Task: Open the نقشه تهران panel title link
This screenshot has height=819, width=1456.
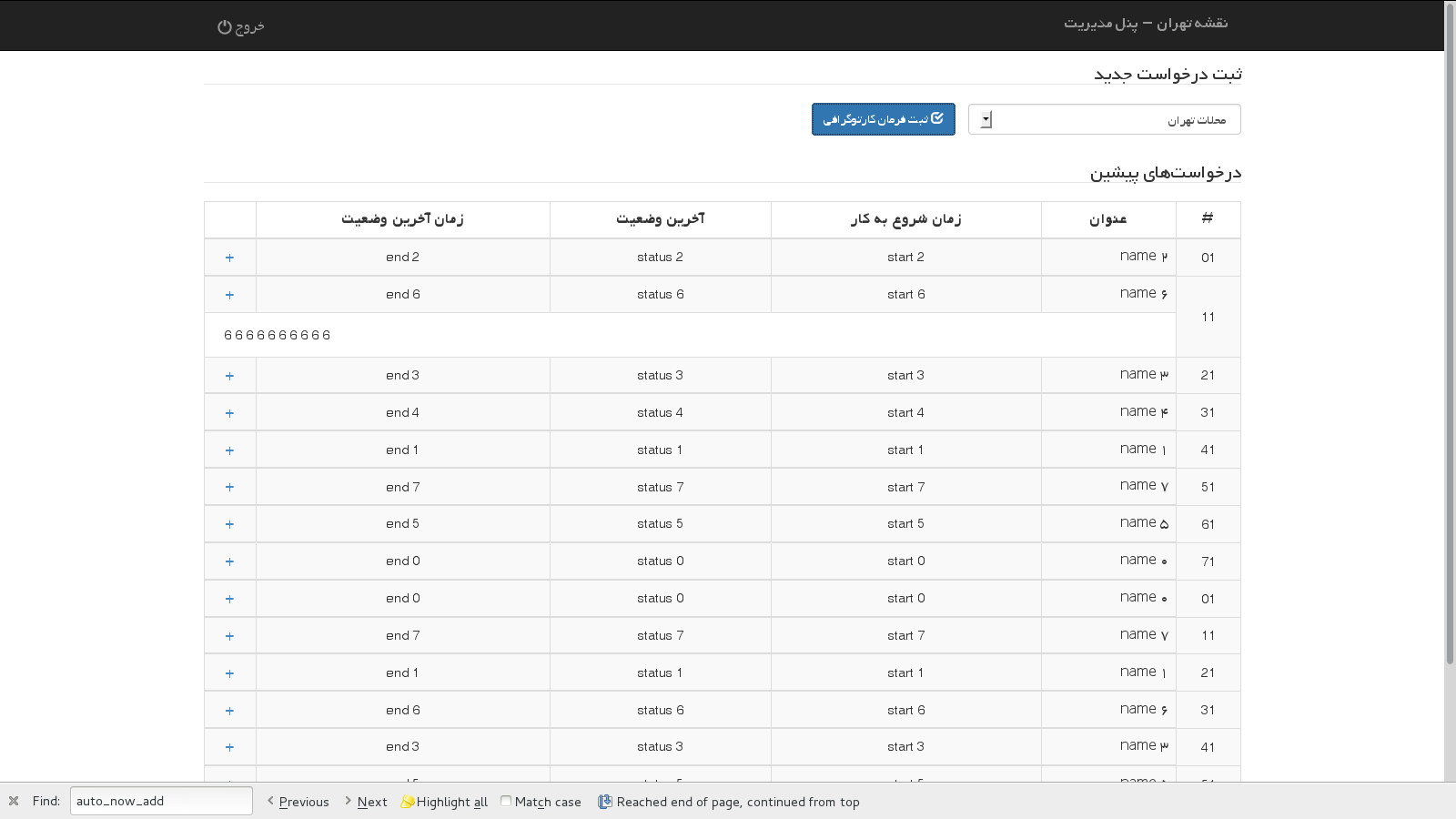Action: click(x=1146, y=23)
